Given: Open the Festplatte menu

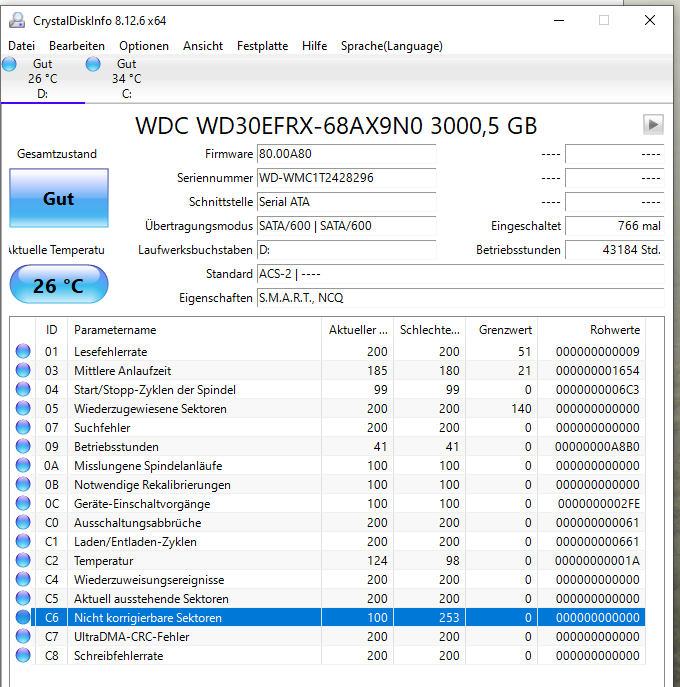Looking at the screenshot, I should point(262,46).
